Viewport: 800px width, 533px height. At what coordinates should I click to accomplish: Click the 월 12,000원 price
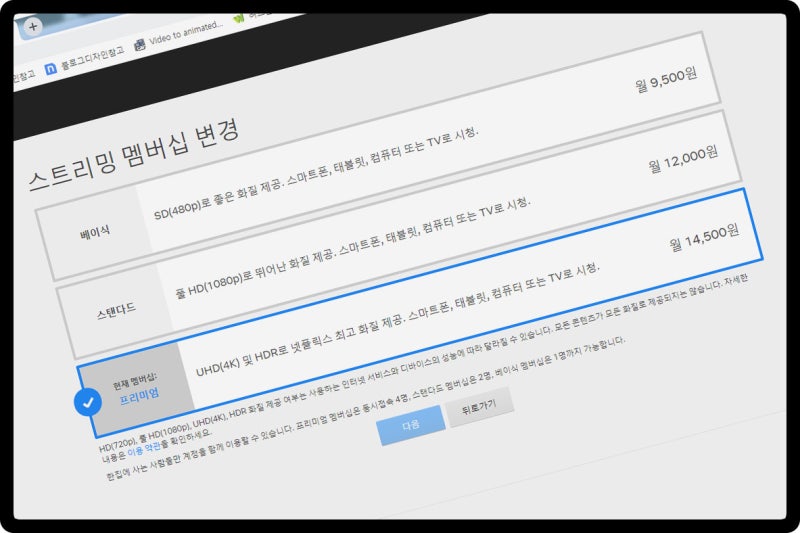[x=684, y=159]
